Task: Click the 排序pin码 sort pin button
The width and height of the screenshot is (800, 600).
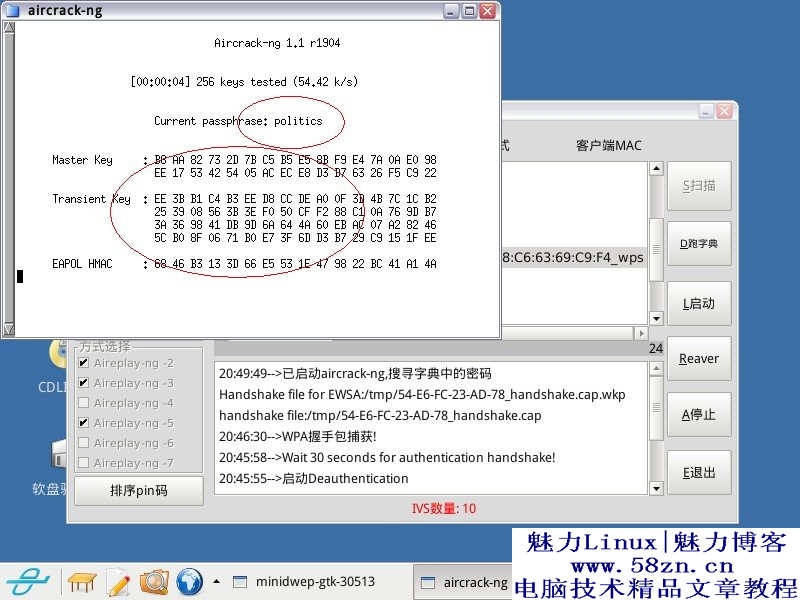Action: (x=139, y=490)
